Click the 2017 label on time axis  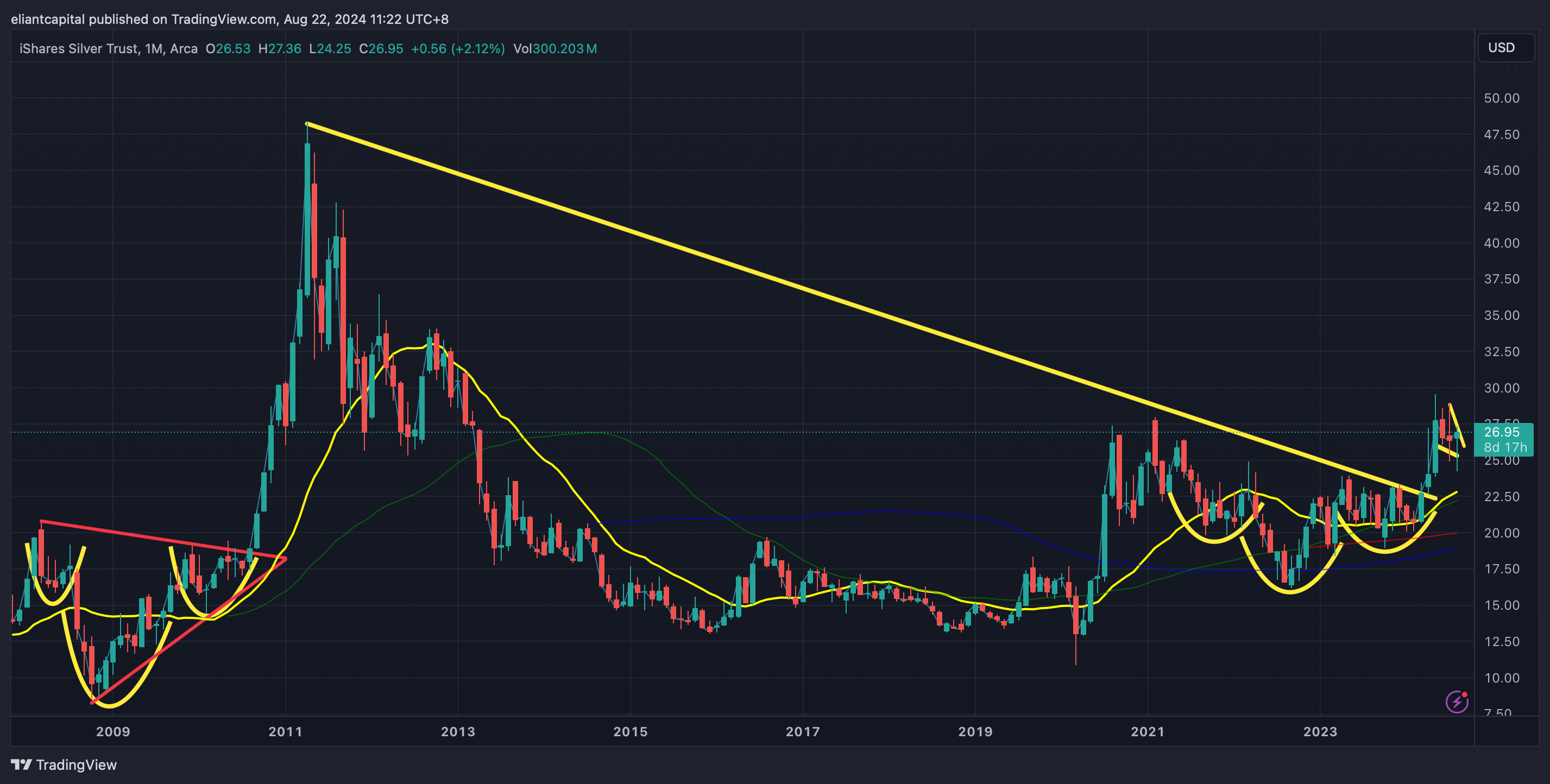pyautogui.click(x=803, y=732)
